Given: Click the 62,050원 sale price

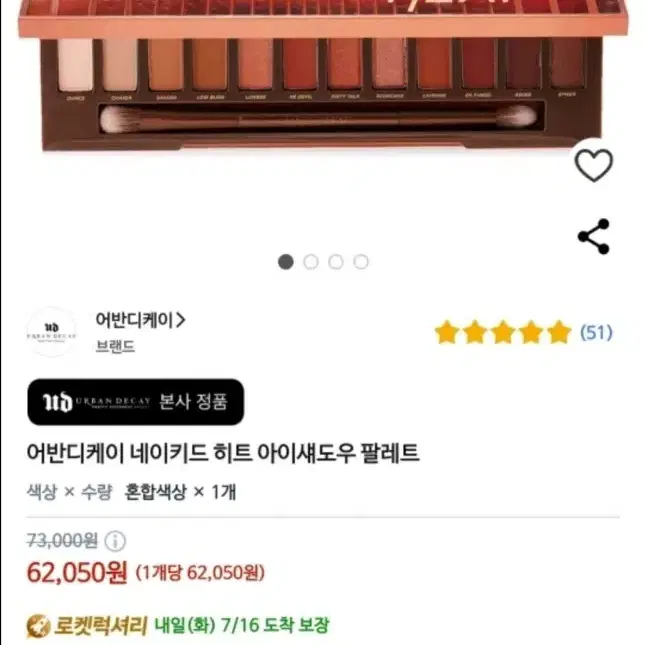Looking at the screenshot, I should tap(77, 573).
